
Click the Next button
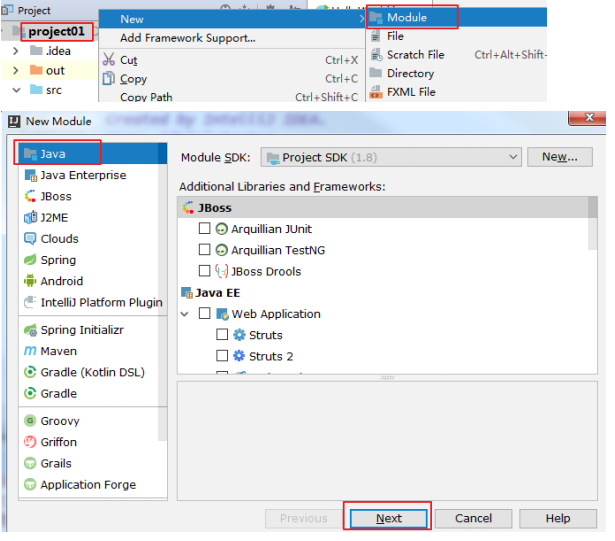pos(389,519)
